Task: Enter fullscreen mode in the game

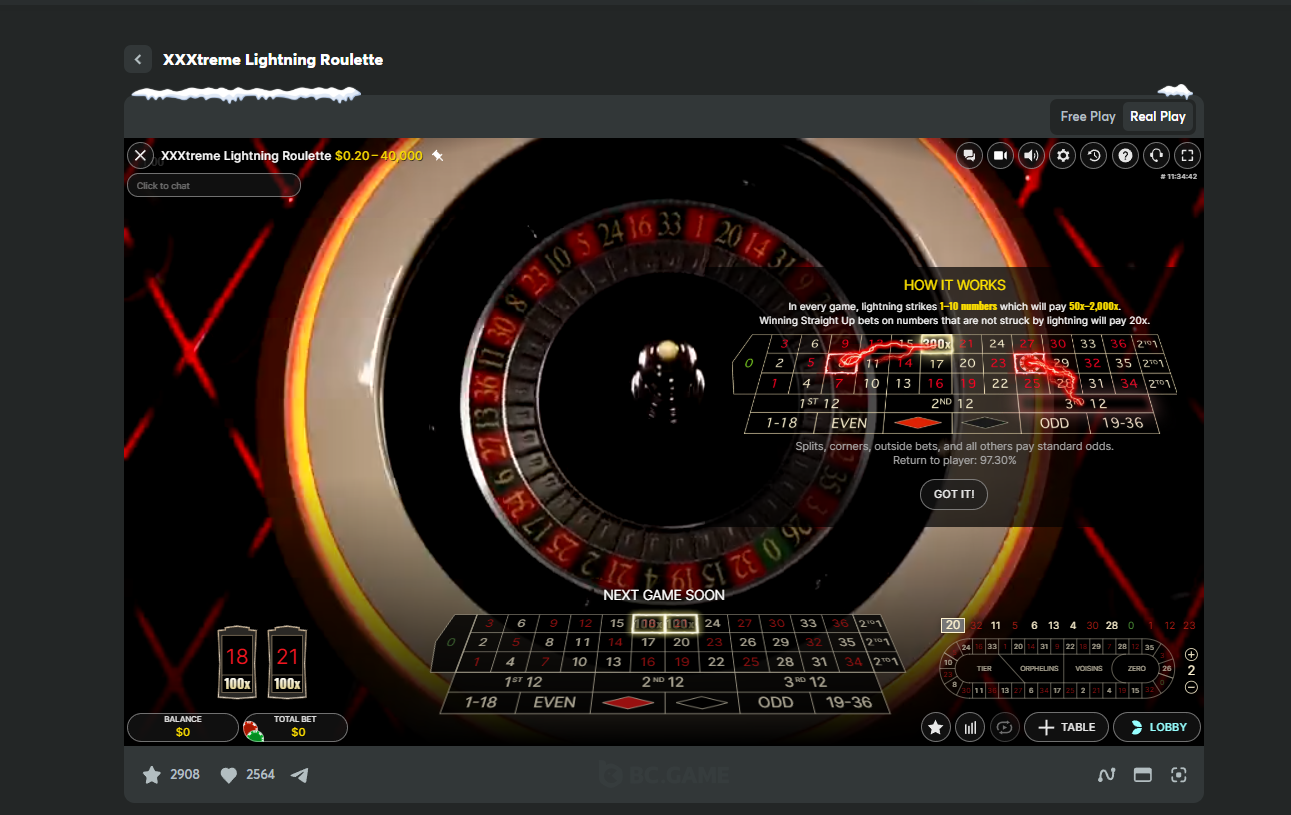Action: tap(1187, 156)
